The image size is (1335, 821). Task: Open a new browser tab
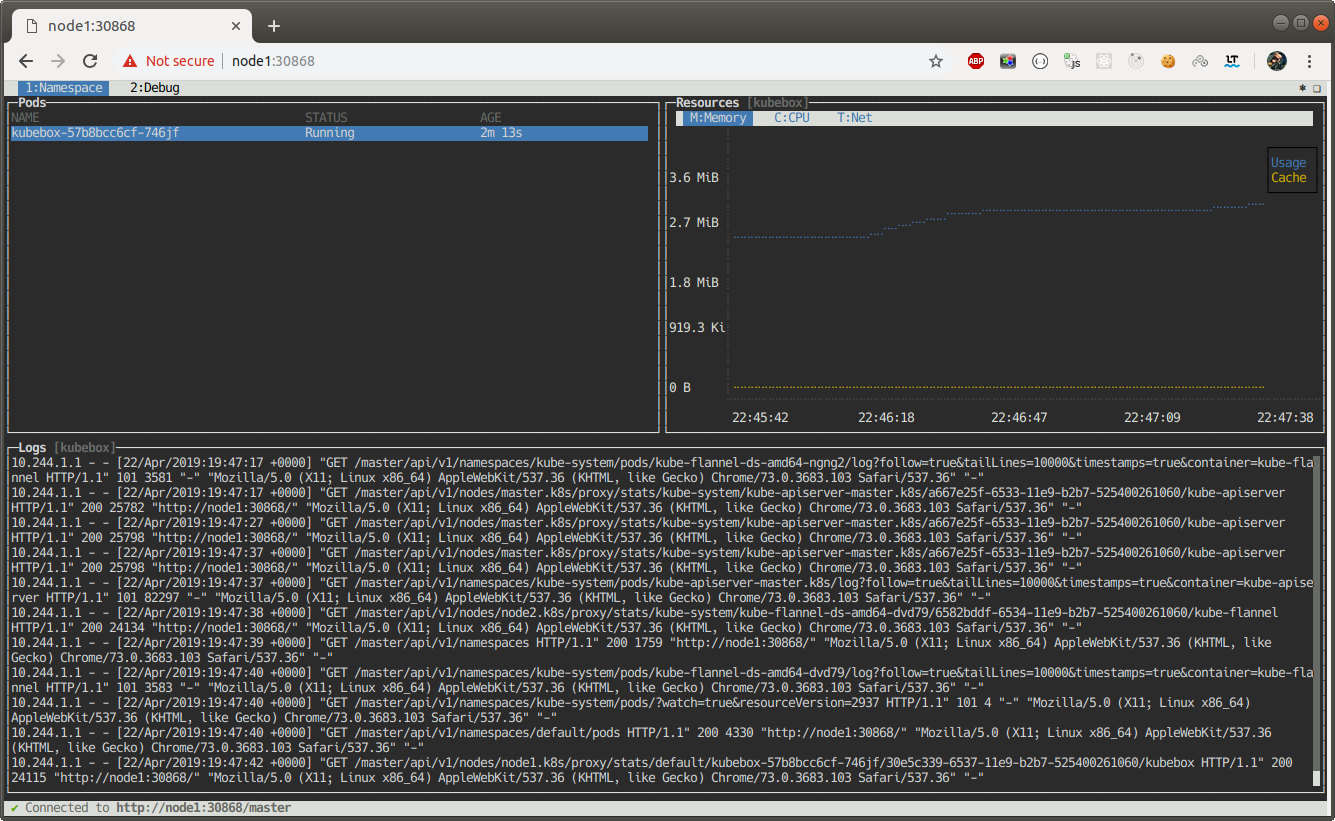274,26
